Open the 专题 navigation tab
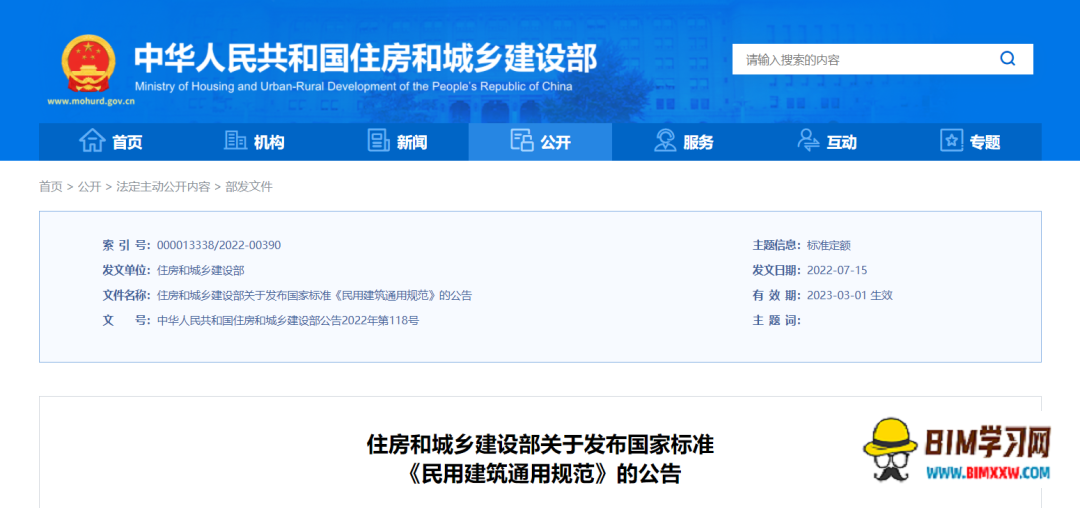This screenshot has width=1080, height=508. 984,142
